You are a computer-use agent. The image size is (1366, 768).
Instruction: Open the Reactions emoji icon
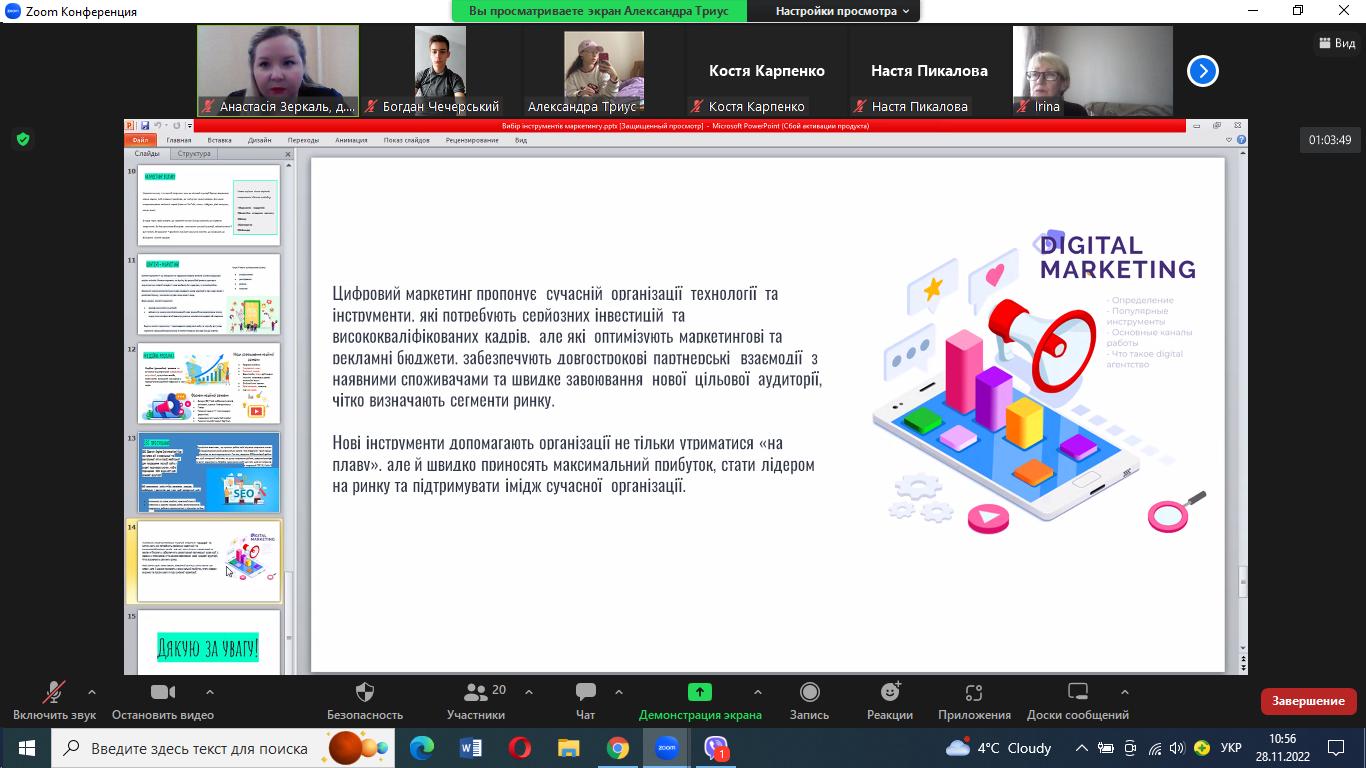coord(889,693)
